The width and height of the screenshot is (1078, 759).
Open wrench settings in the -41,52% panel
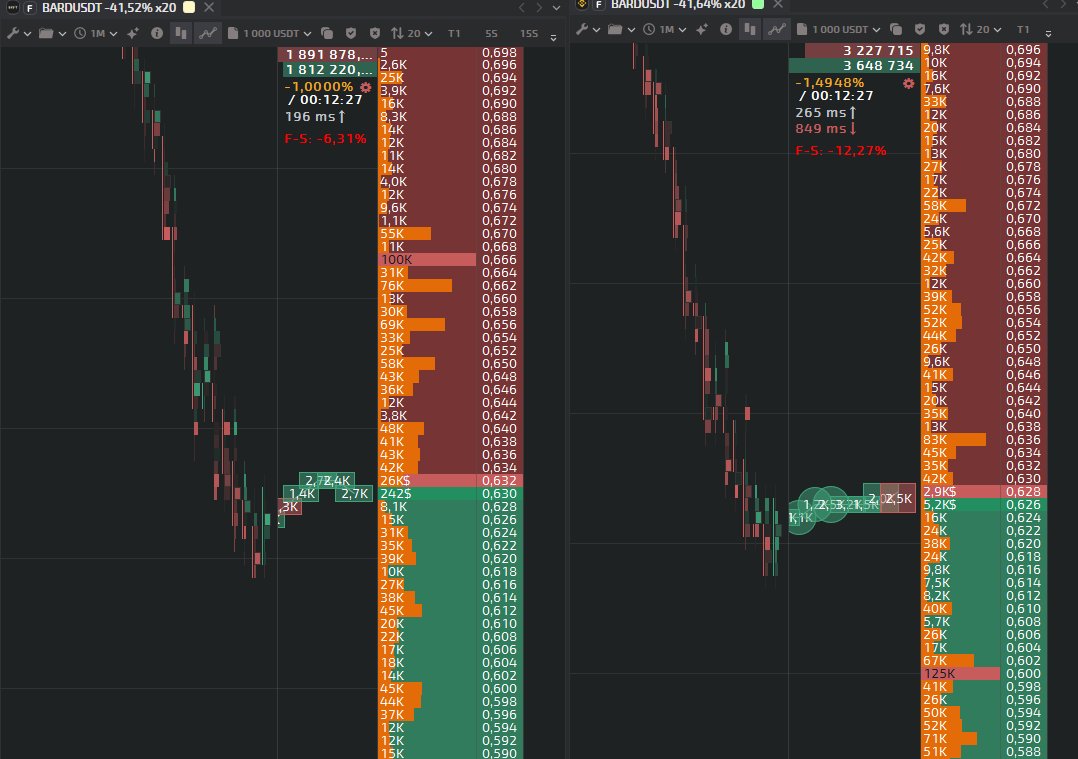(12, 33)
